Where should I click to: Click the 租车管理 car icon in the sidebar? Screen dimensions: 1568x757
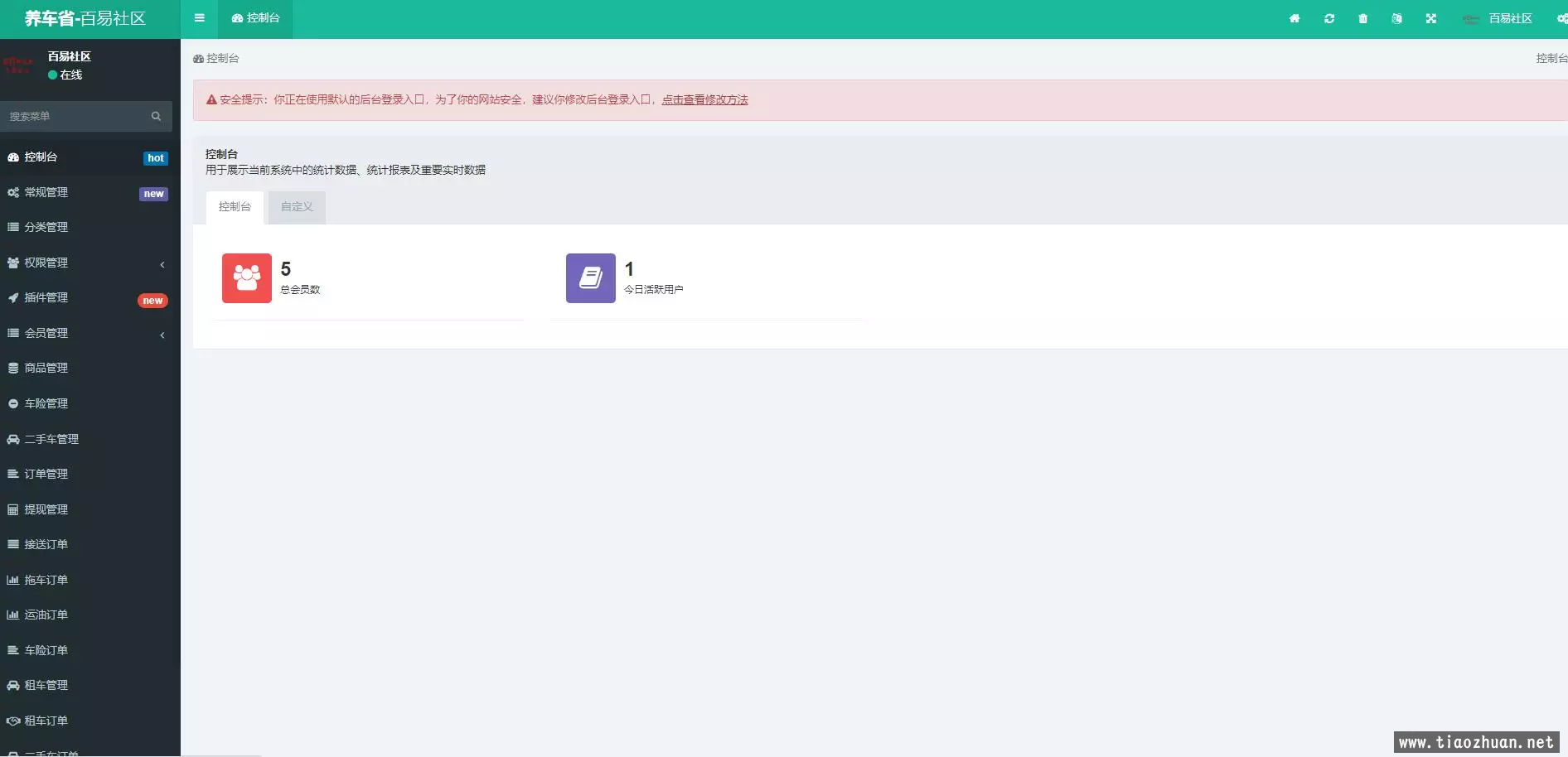(13, 685)
